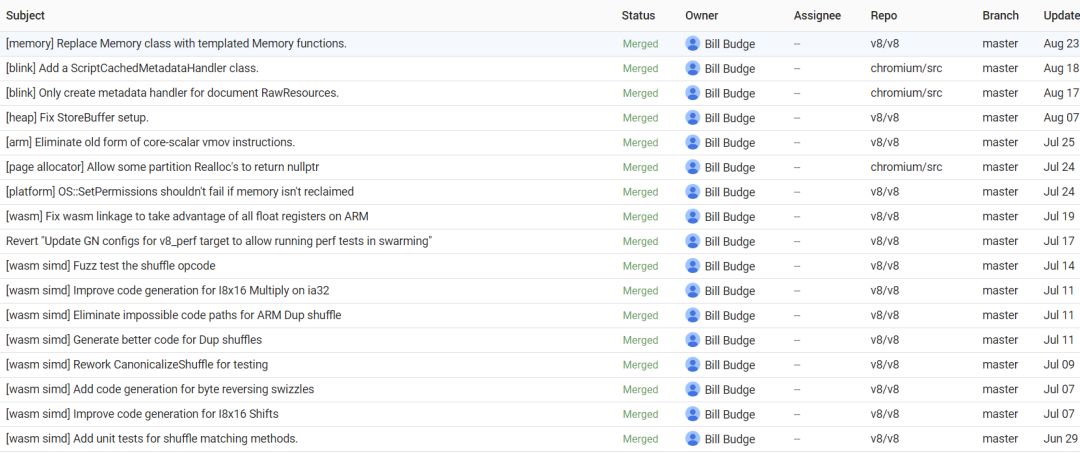Screen dimensions: 1080x453
Task: Click owner avatar in shuffle matching methods row
Action: coord(692,439)
